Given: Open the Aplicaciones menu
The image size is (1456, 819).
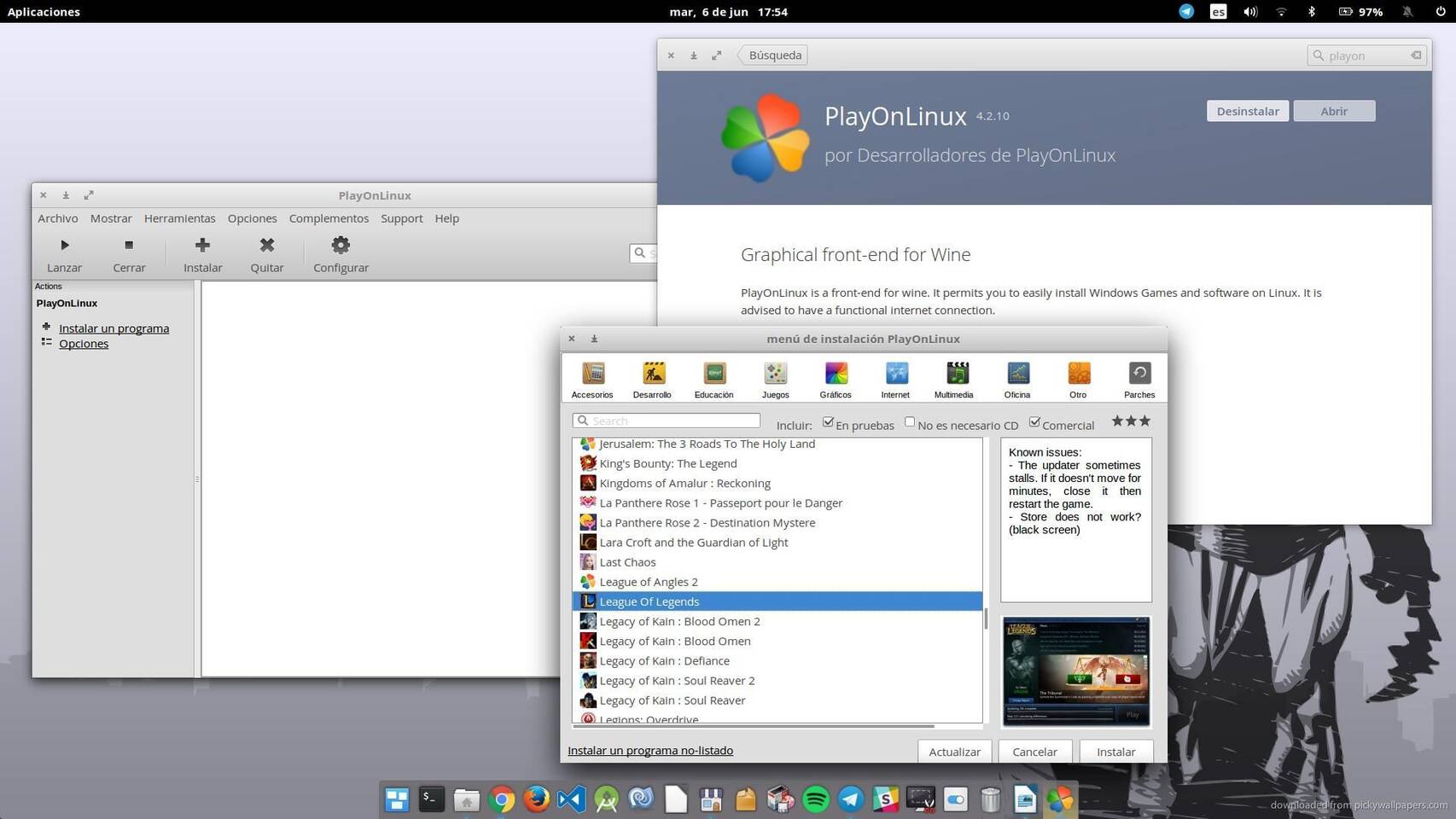Looking at the screenshot, I should click(43, 11).
